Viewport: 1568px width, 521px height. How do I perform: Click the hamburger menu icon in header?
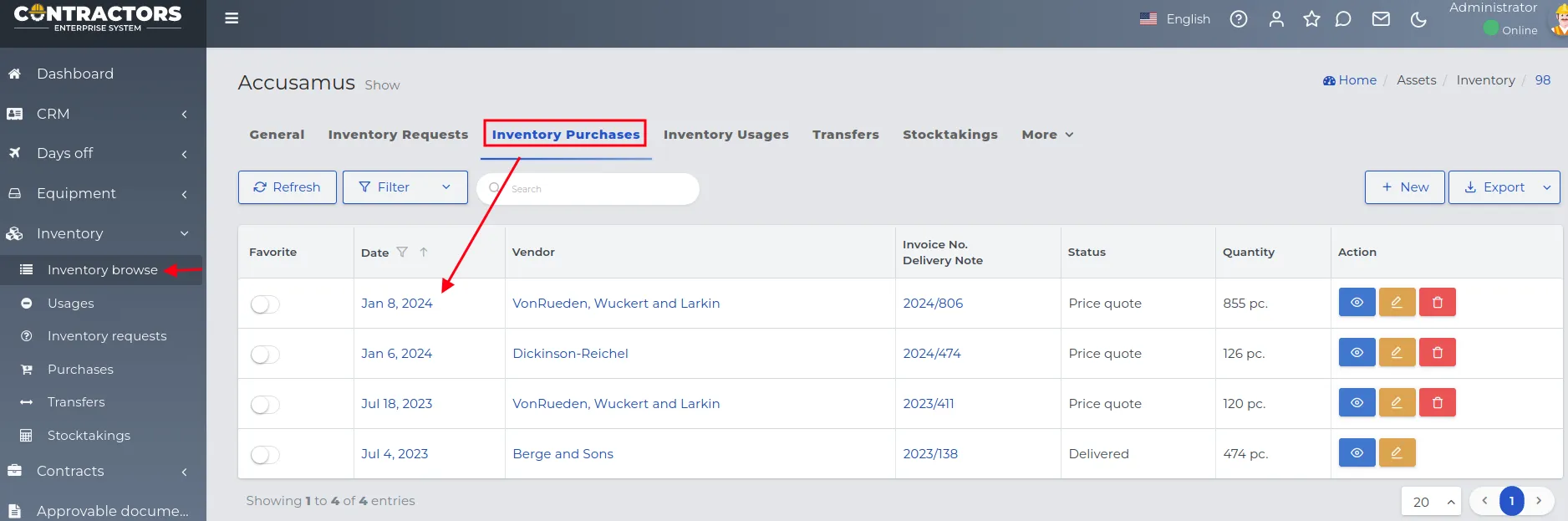[232, 18]
